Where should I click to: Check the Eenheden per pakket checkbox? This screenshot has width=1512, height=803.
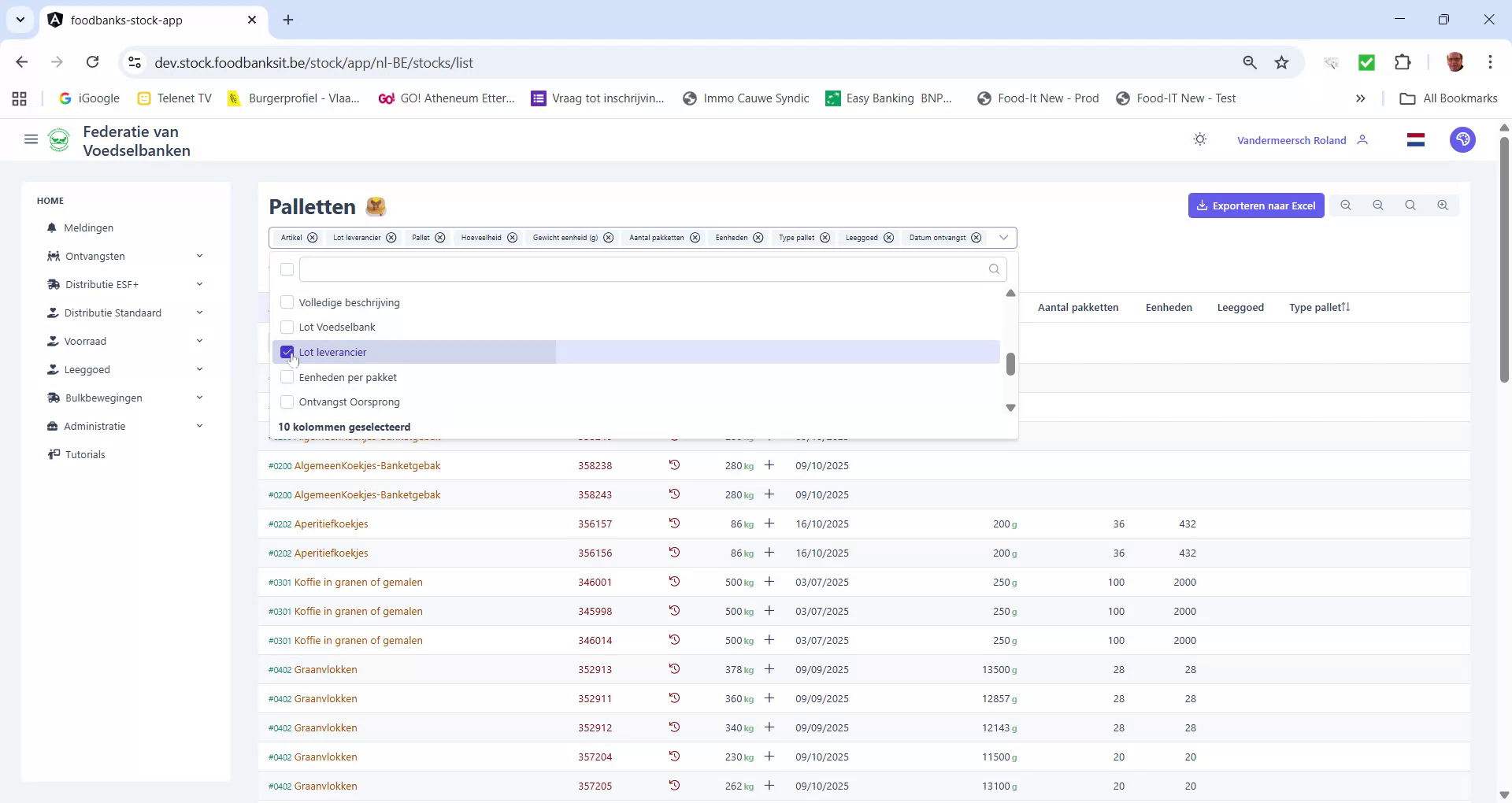pyautogui.click(x=287, y=377)
